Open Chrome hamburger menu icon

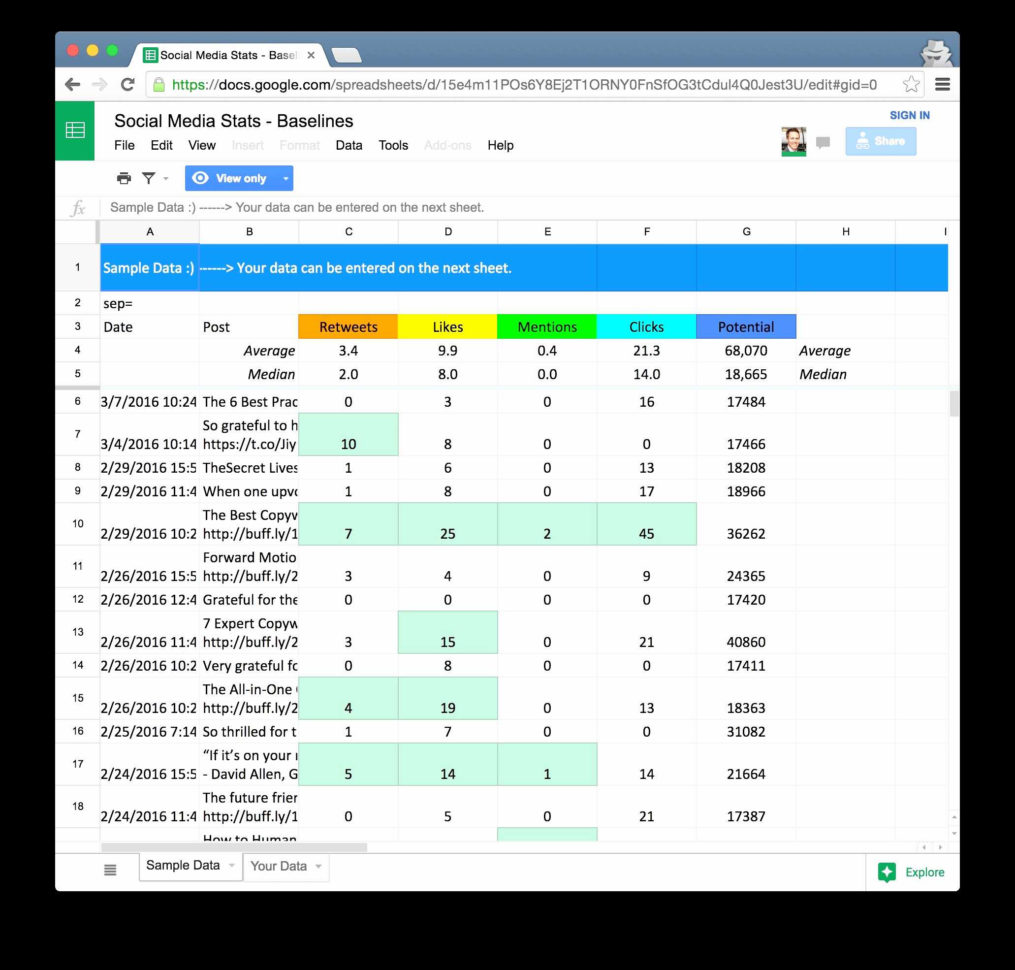942,85
